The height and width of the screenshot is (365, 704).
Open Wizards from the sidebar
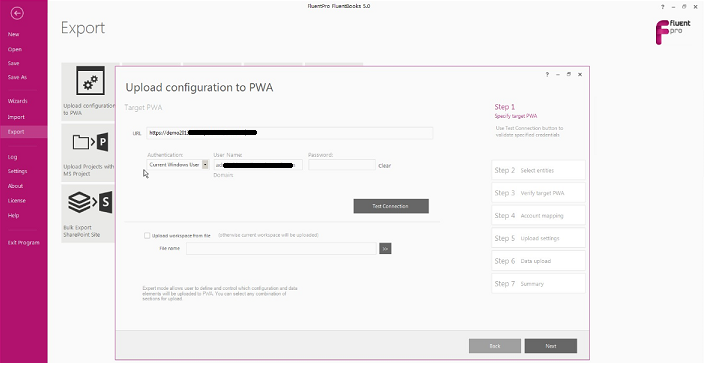point(18,101)
